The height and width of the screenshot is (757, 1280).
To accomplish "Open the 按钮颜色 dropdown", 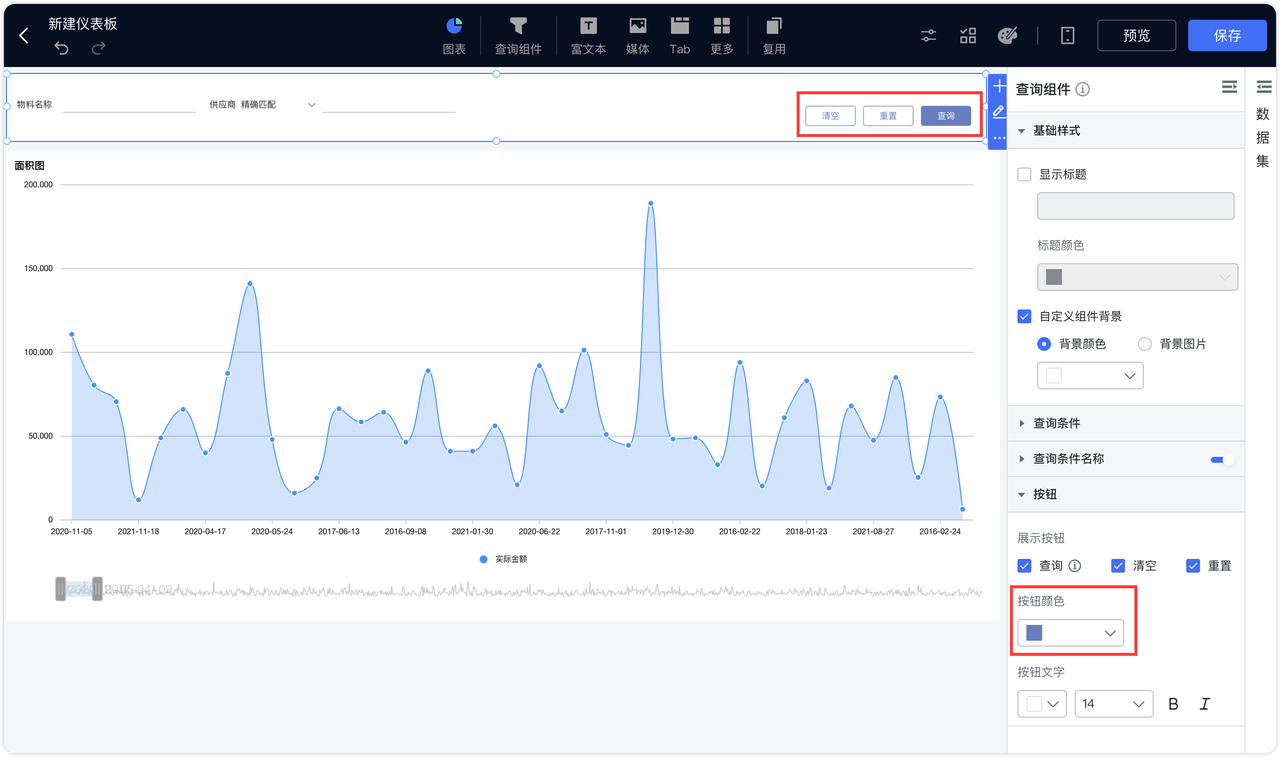I will point(1070,633).
